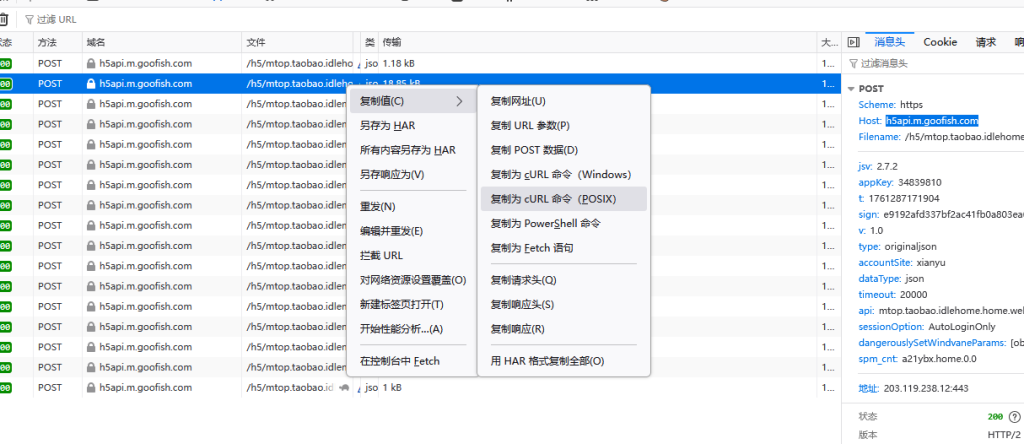Select 复制为 Fetch 语句

tap(564, 248)
